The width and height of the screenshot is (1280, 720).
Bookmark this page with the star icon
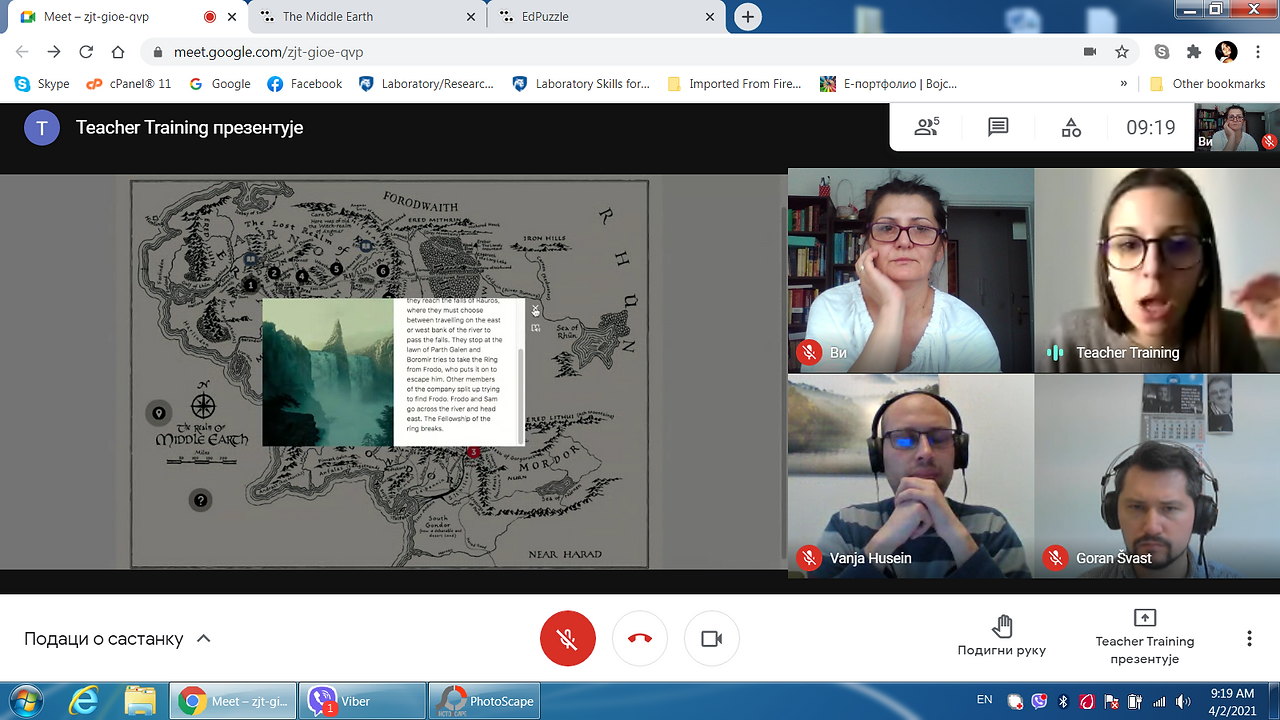click(x=1122, y=52)
